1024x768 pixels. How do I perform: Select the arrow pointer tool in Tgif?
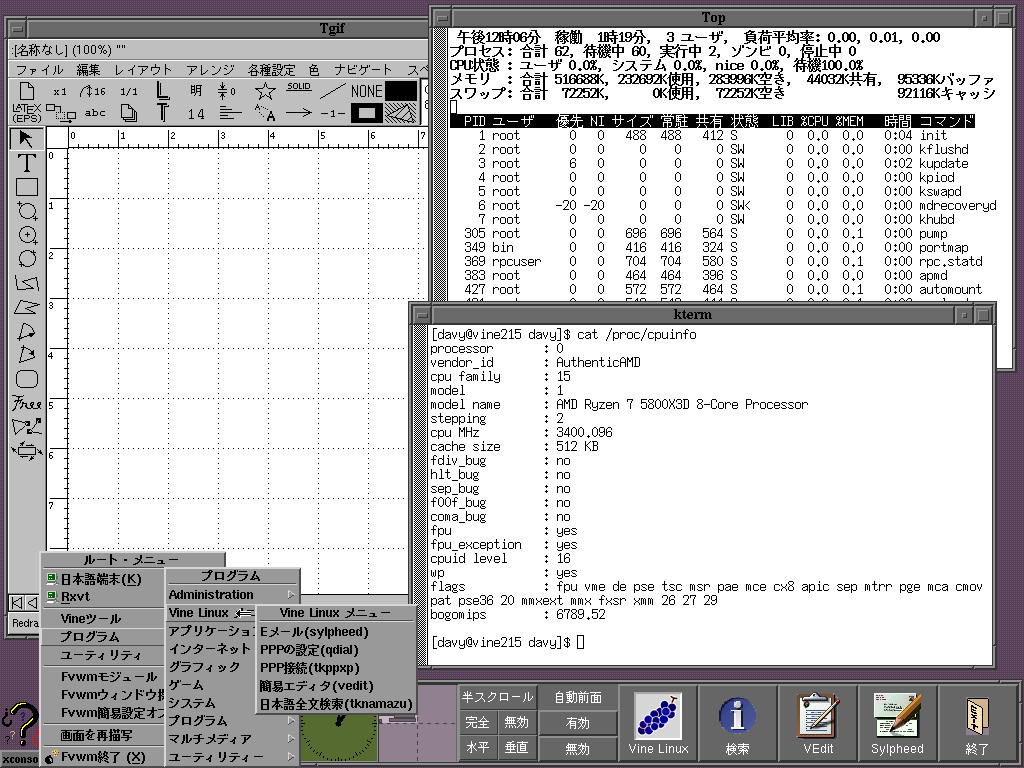(x=26, y=138)
